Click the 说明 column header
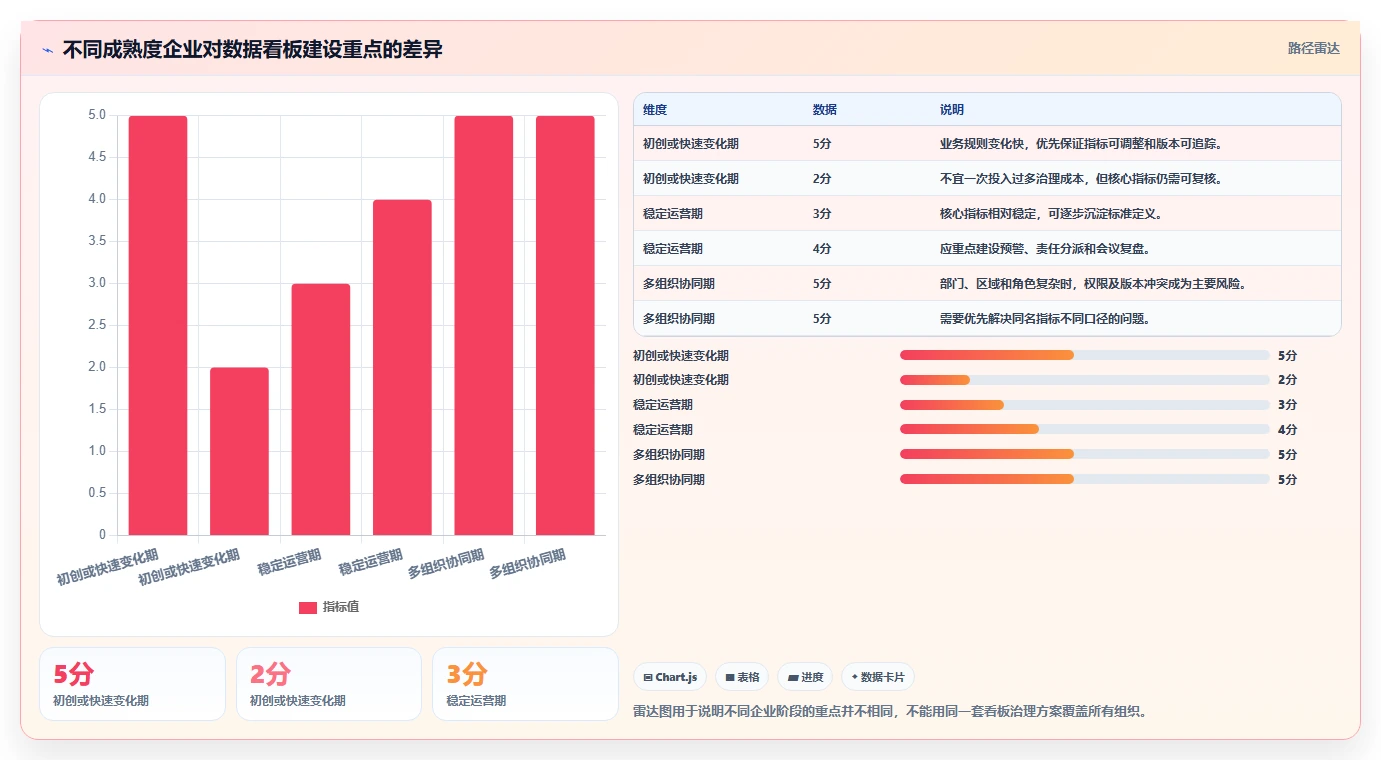 [x=952, y=110]
